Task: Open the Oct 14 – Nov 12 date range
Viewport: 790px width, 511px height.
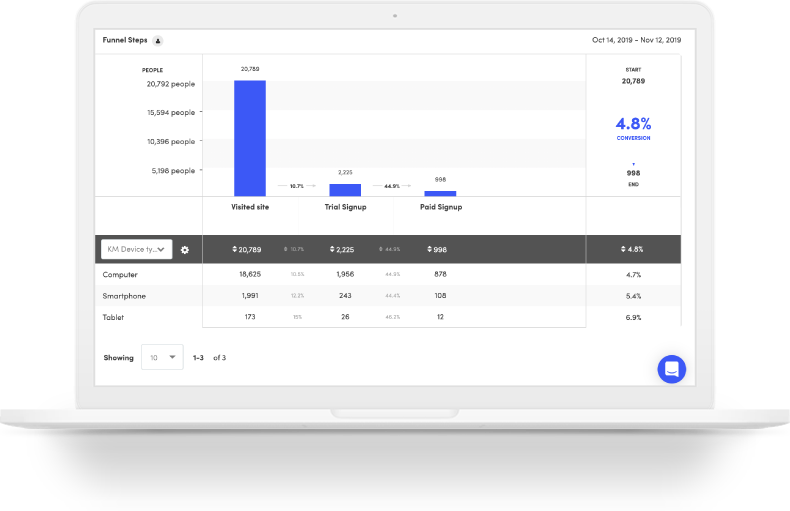Action: pyautogui.click(x=635, y=41)
